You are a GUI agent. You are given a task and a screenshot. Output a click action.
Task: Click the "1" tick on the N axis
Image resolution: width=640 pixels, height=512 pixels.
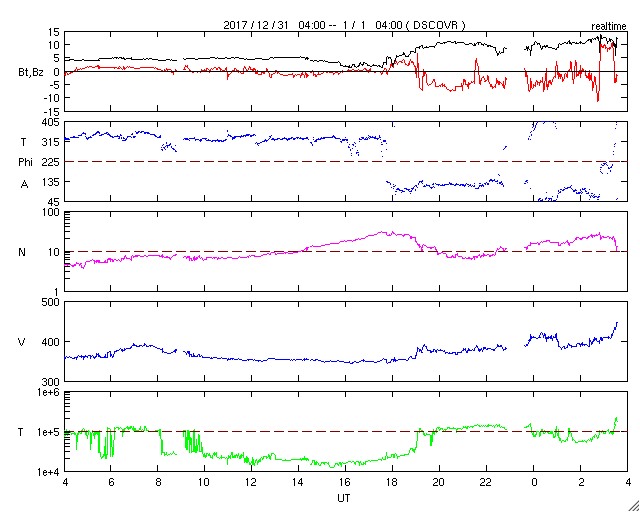pyautogui.click(x=57, y=292)
